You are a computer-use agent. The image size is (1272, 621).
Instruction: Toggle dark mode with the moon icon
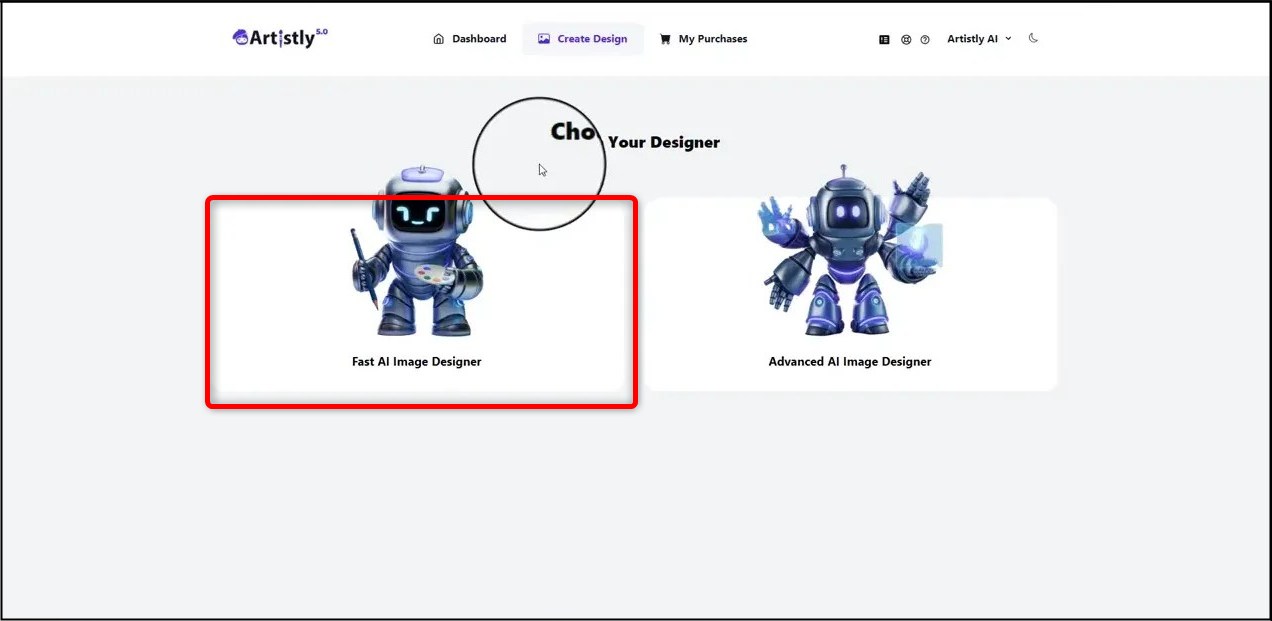[1033, 37]
